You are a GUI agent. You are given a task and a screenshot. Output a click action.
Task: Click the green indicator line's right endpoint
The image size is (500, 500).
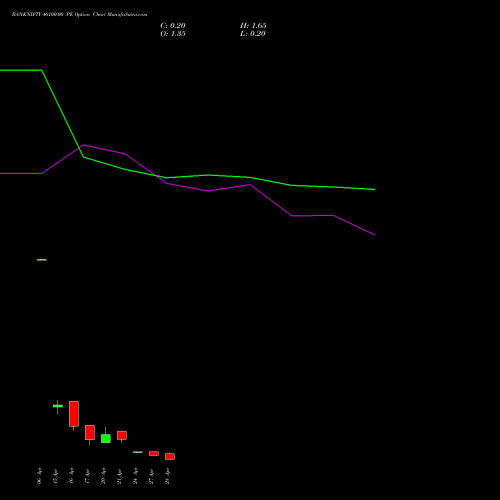[375, 189]
